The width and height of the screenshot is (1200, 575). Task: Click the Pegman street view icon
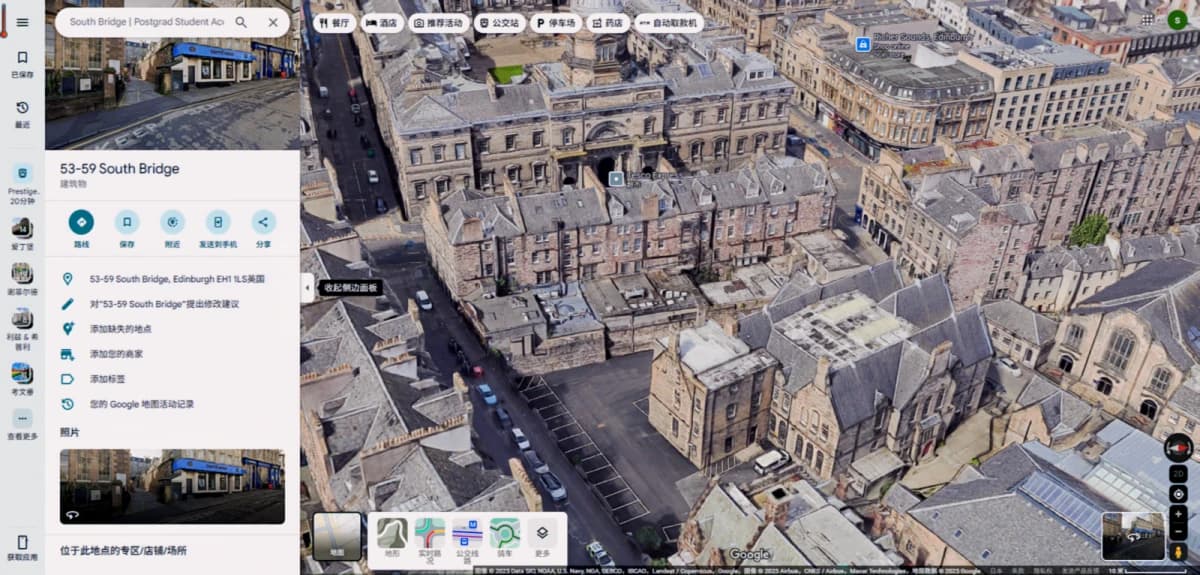(x=1179, y=551)
